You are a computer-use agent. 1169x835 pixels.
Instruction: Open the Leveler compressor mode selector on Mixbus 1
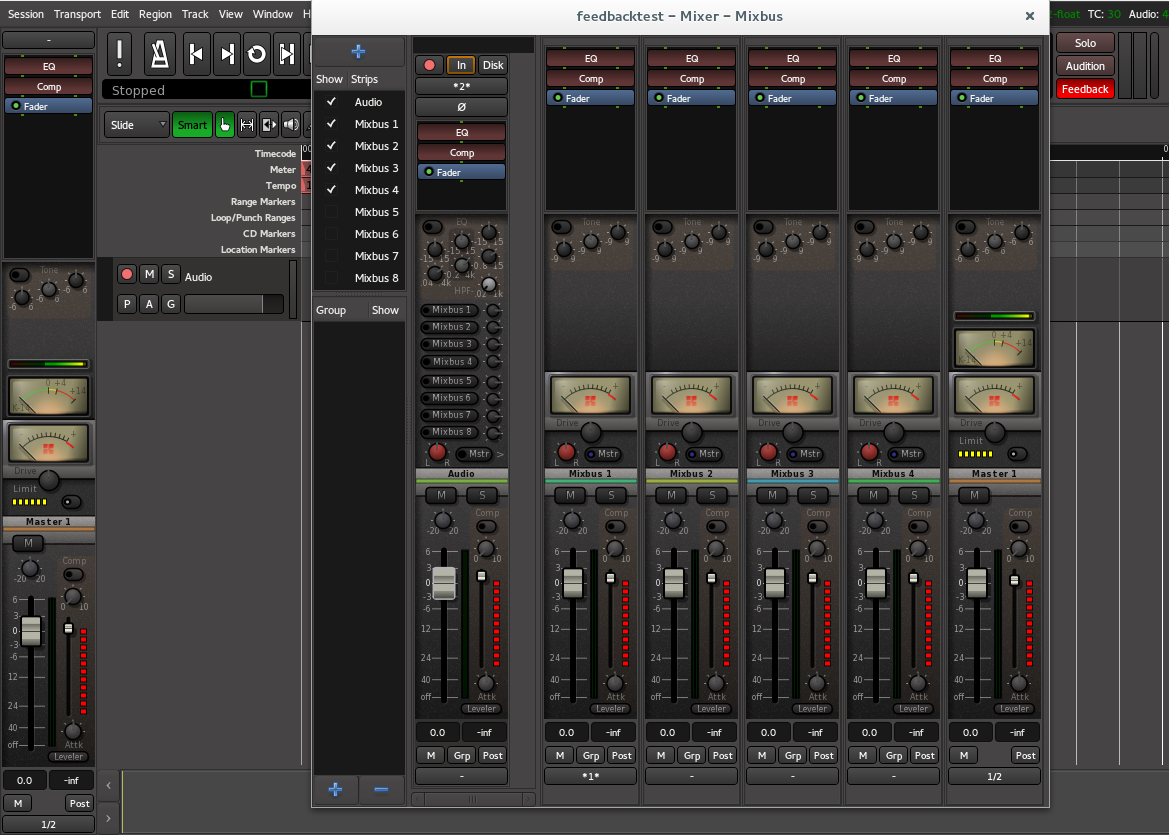tap(611, 709)
